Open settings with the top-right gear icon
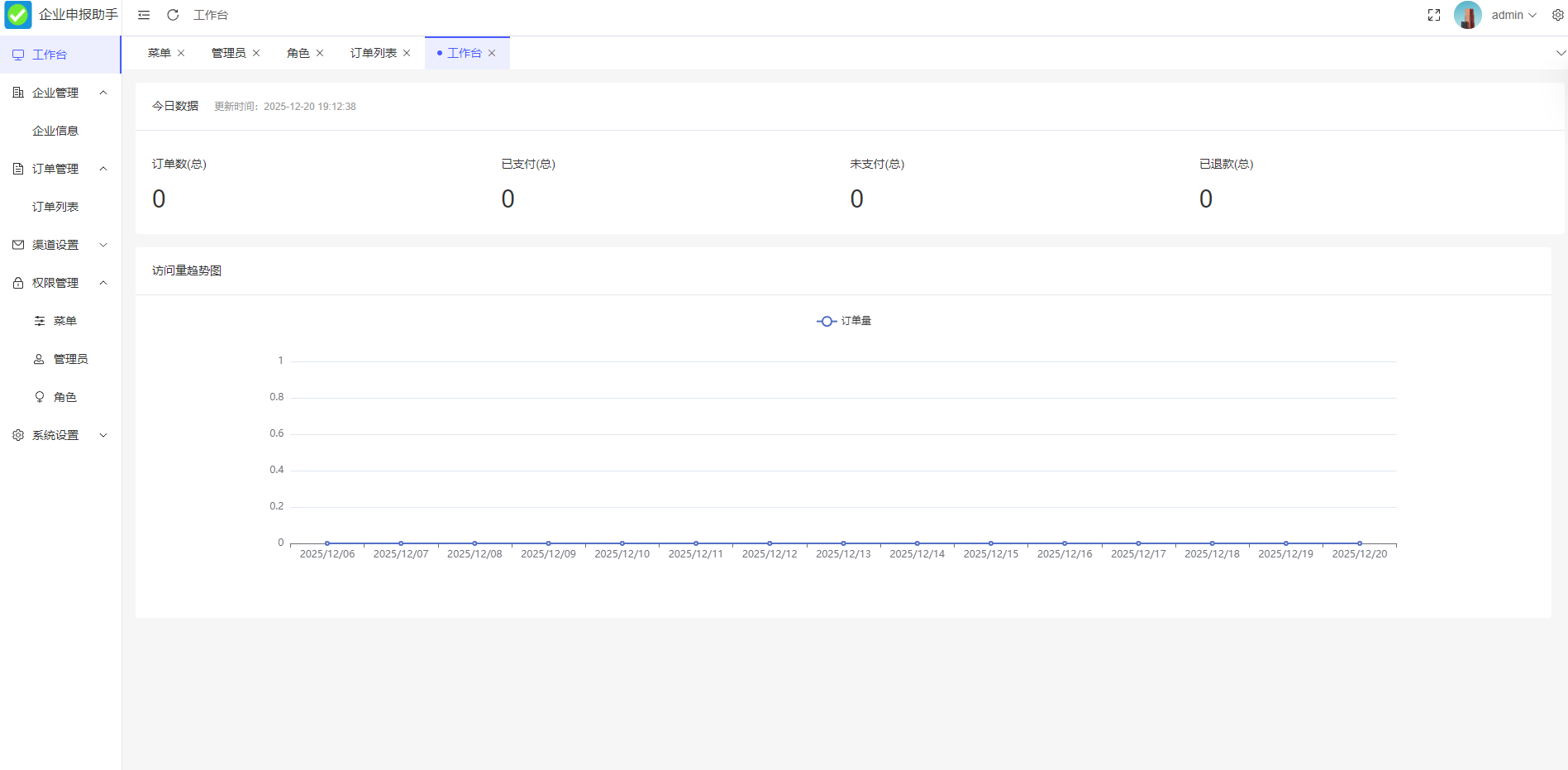Image resolution: width=1568 pixels, height=770 pixels. click(1557, 15)
